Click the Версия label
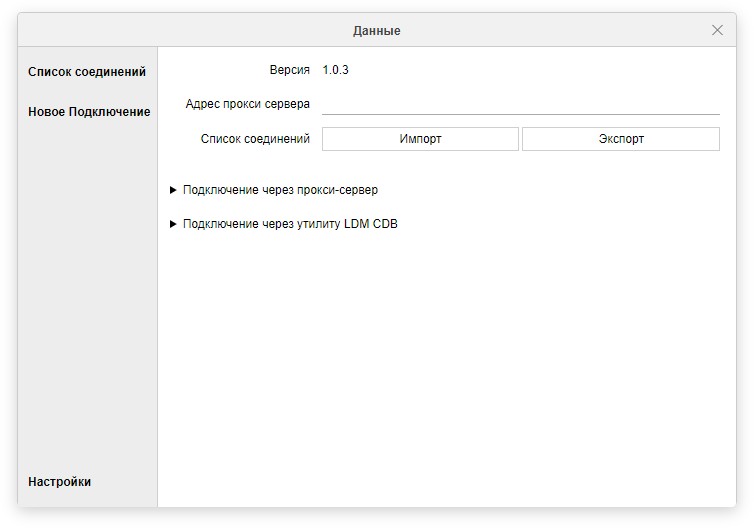 click(x=289, y=70)
